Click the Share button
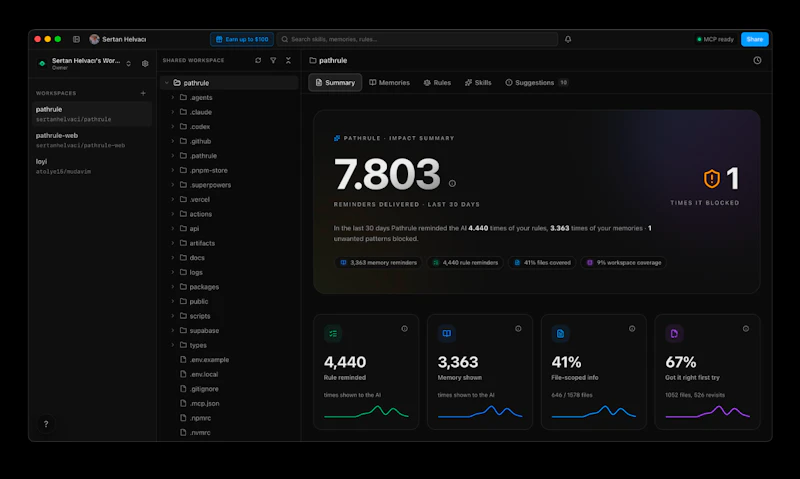Screen dimensions: 800x479 755,39
